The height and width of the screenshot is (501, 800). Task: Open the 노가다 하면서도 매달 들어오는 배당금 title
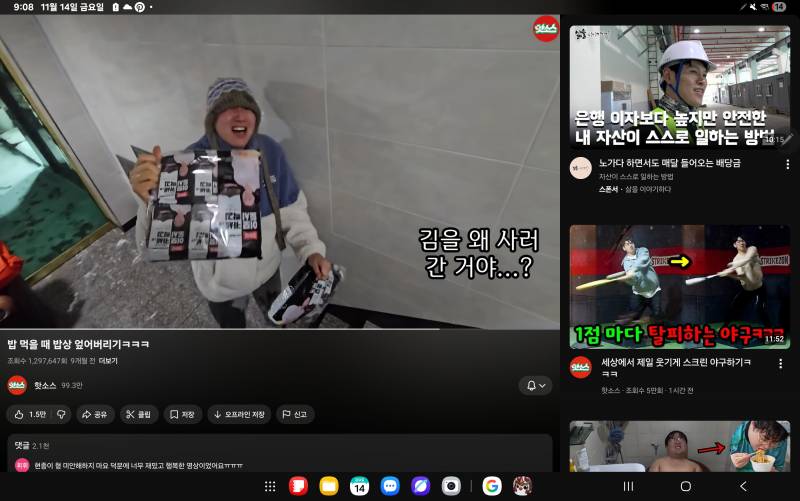point(669,163)
